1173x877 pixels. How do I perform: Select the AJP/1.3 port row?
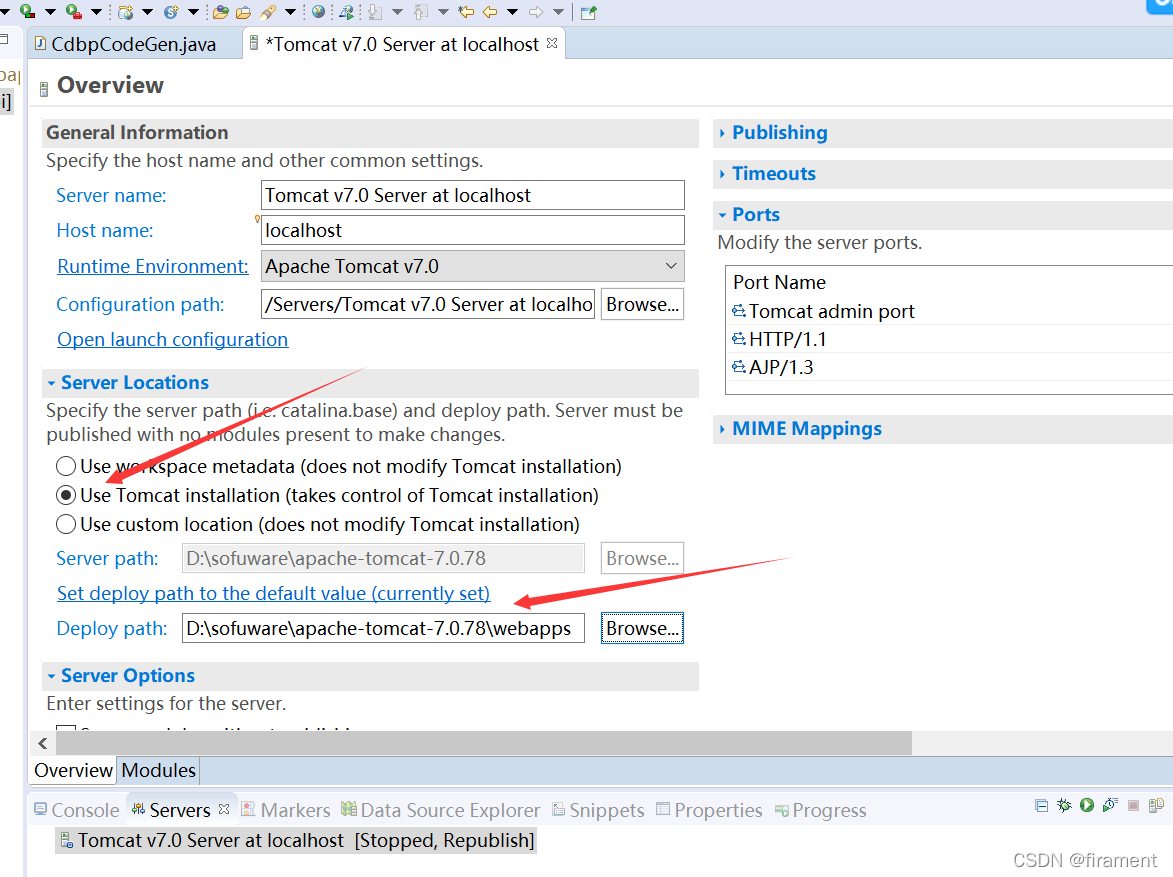tap(949, 367)
